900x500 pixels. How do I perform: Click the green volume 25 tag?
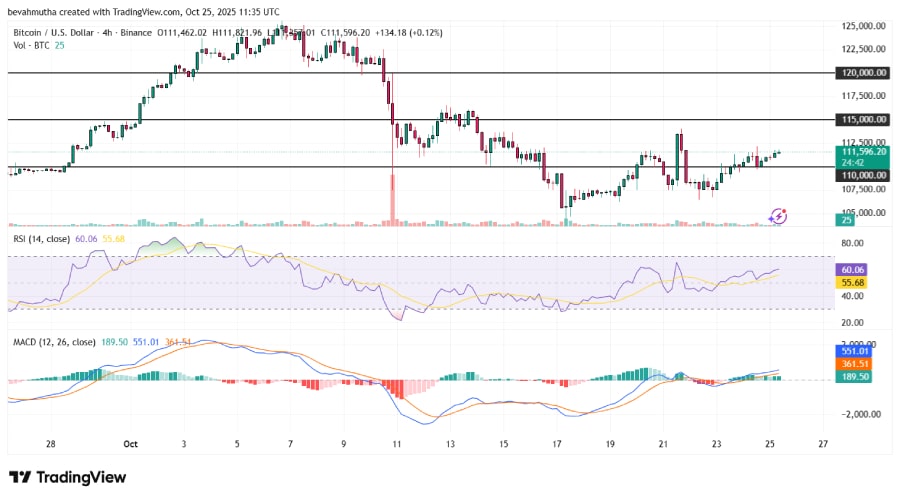tap(846, 219)
